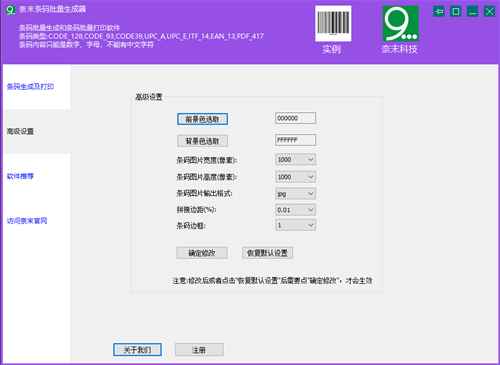
Task: Click the 前景色选取 button
Action: (x=202, y=119)
